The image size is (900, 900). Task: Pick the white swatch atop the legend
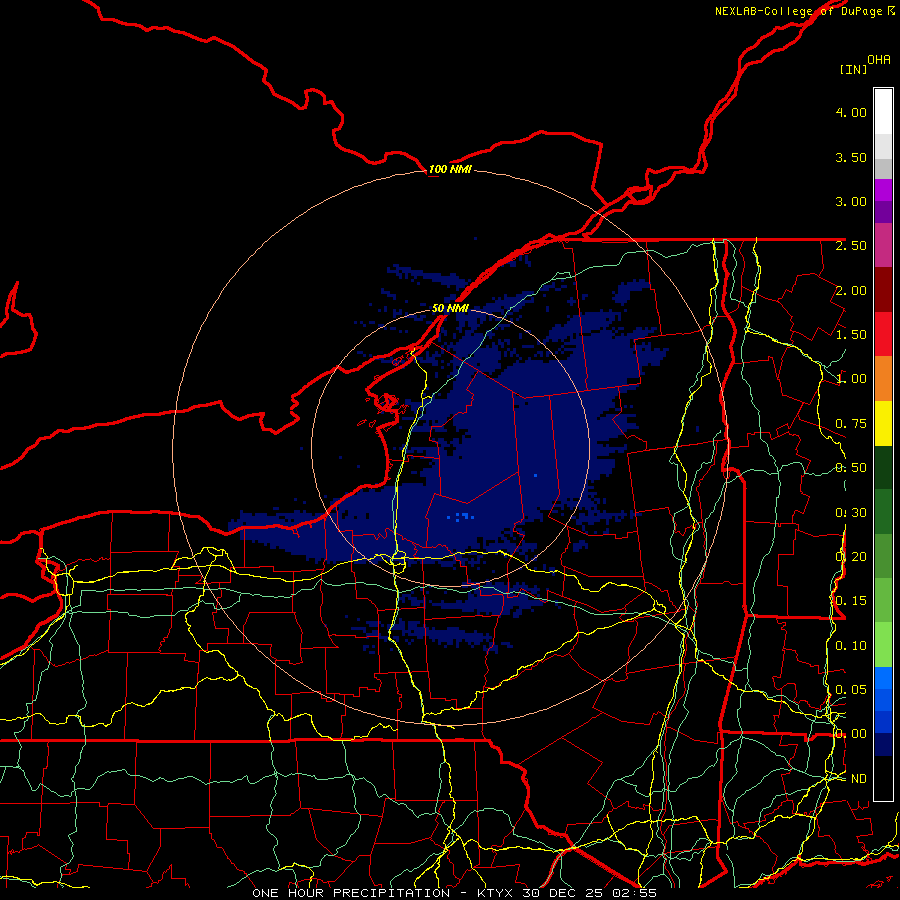point(883,112)
